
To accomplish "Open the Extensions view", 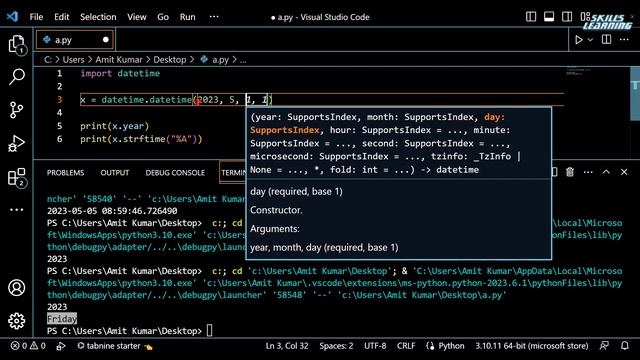I will [16, 177].
